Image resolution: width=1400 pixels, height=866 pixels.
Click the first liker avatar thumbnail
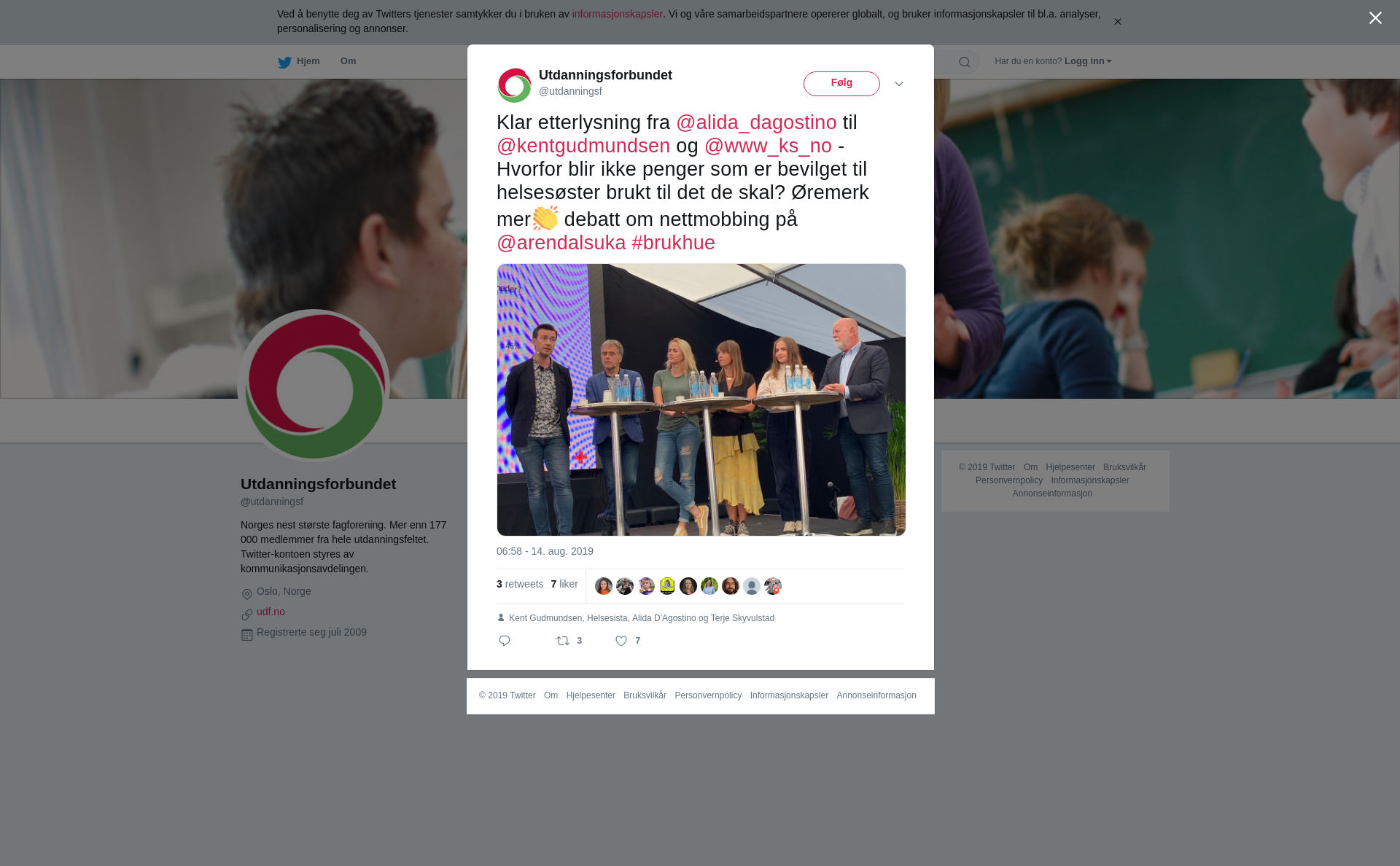604,586
